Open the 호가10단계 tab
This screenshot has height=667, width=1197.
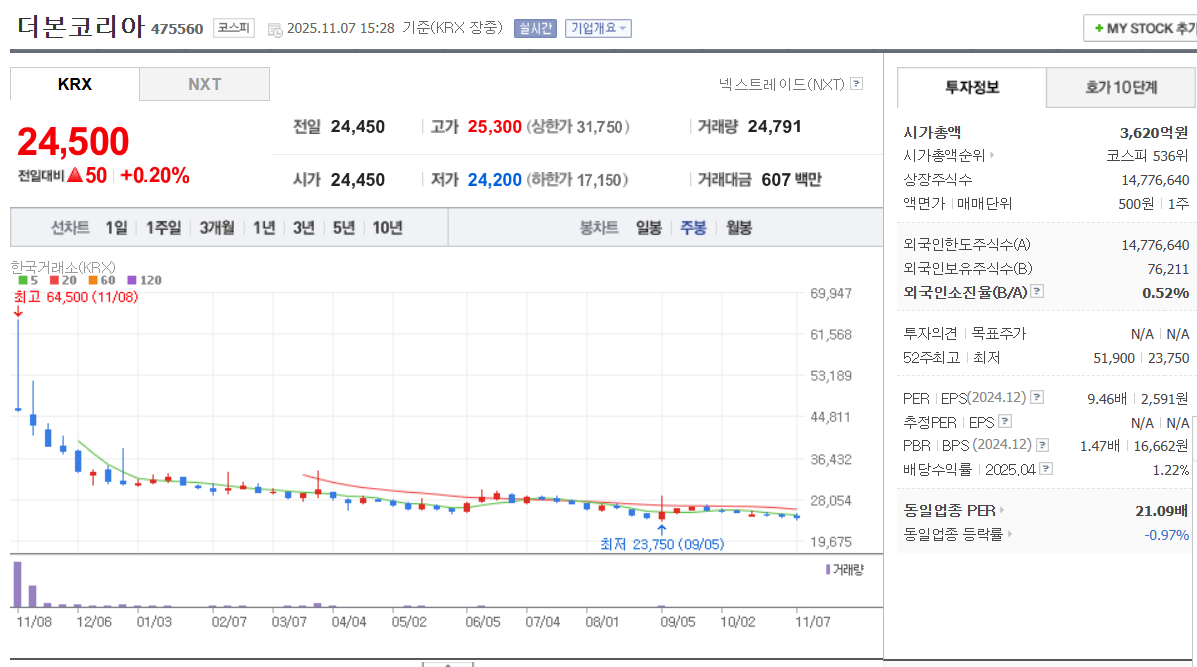pyautogui.click(x=1121, y=87)
